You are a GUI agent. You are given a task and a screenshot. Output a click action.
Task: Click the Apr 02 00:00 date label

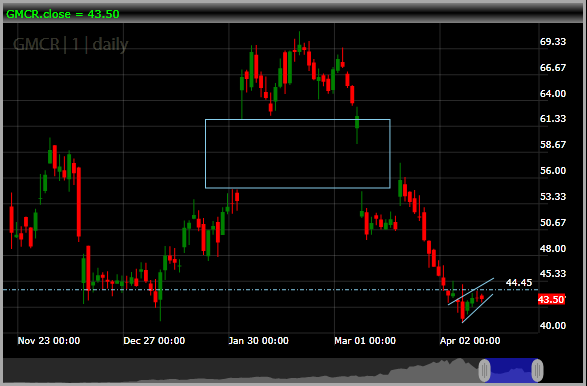coord(470,341)
